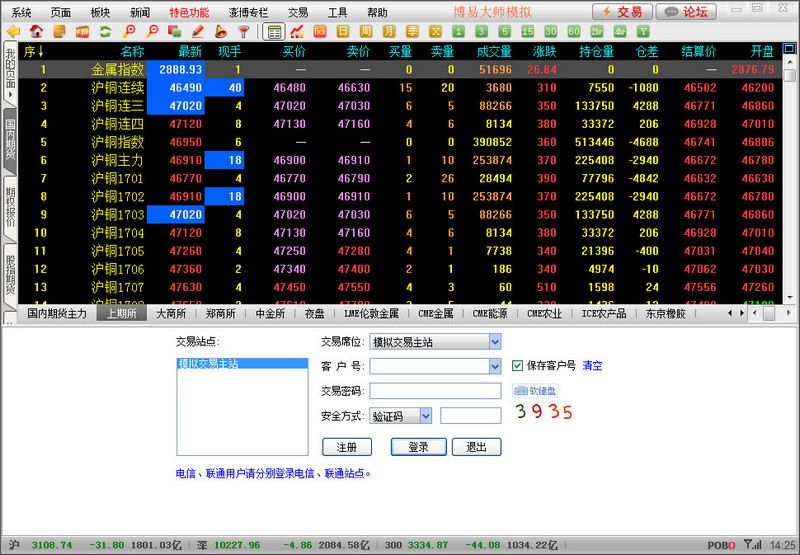800x555 pixels.
Task: Select the 15-minute period icon
Action: pos(526,32)
